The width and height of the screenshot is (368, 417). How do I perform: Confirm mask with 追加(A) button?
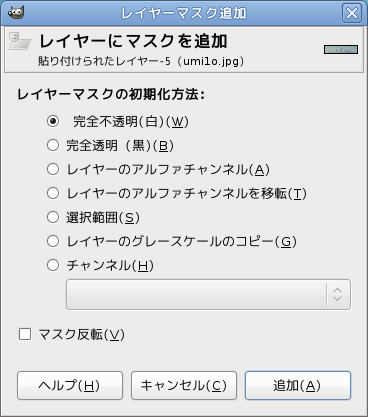pyautogui.click(x=298, y=386)
